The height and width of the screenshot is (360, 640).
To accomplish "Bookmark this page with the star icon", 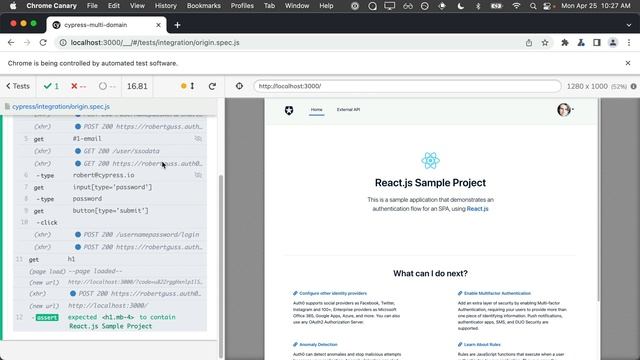I will pyautogui.click(x=545, y=42).
